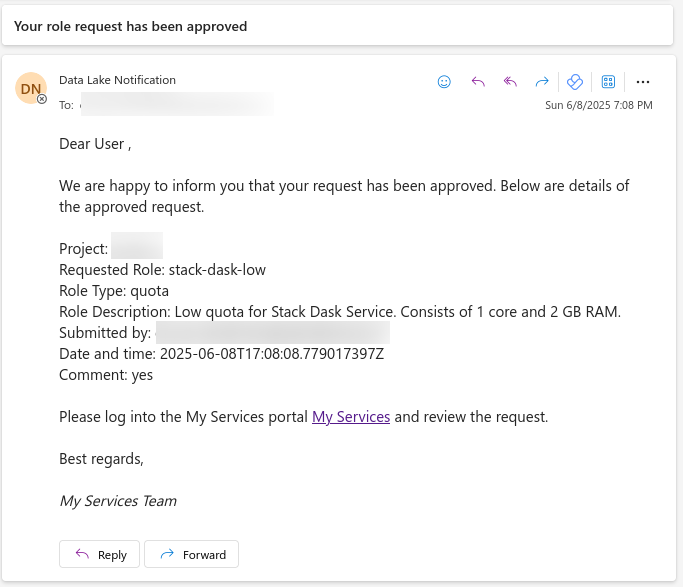The height and width of the screenshot is (587, 683).
Task: Click the Data Lake Notification sender name
Action: tap(117, 80)
